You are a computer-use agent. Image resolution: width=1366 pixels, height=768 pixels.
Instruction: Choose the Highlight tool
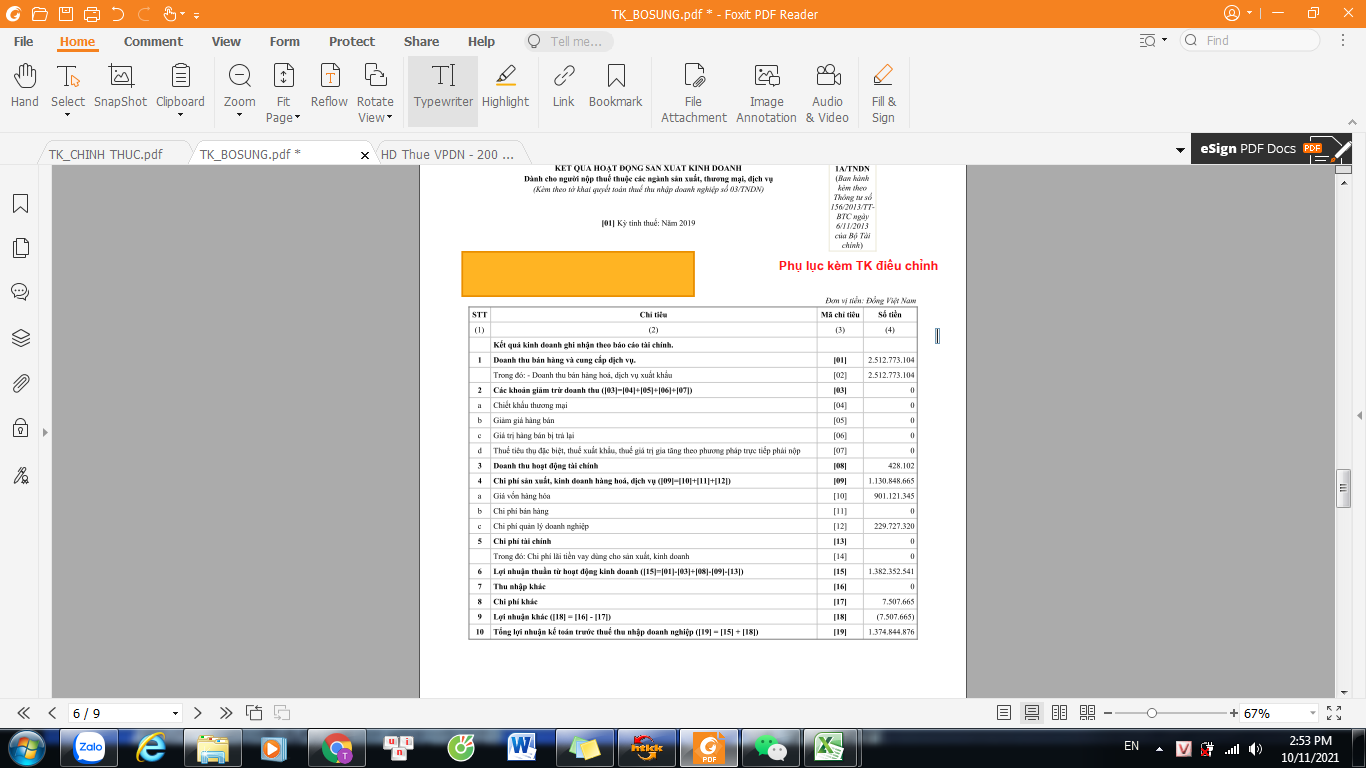tap(505, 86)
